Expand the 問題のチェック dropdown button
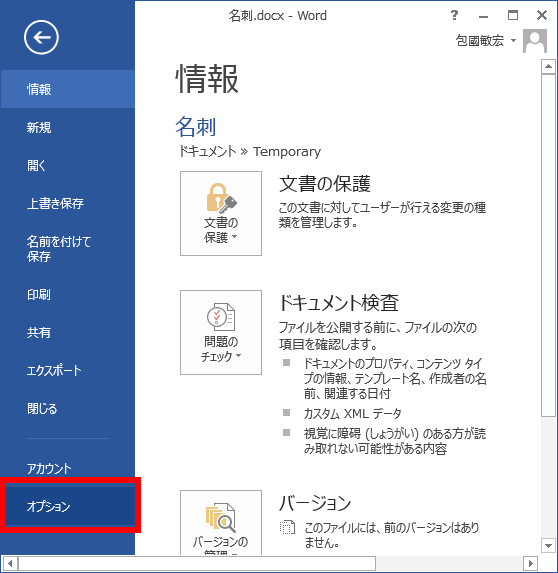558x573 pixels. coord(221,332)
